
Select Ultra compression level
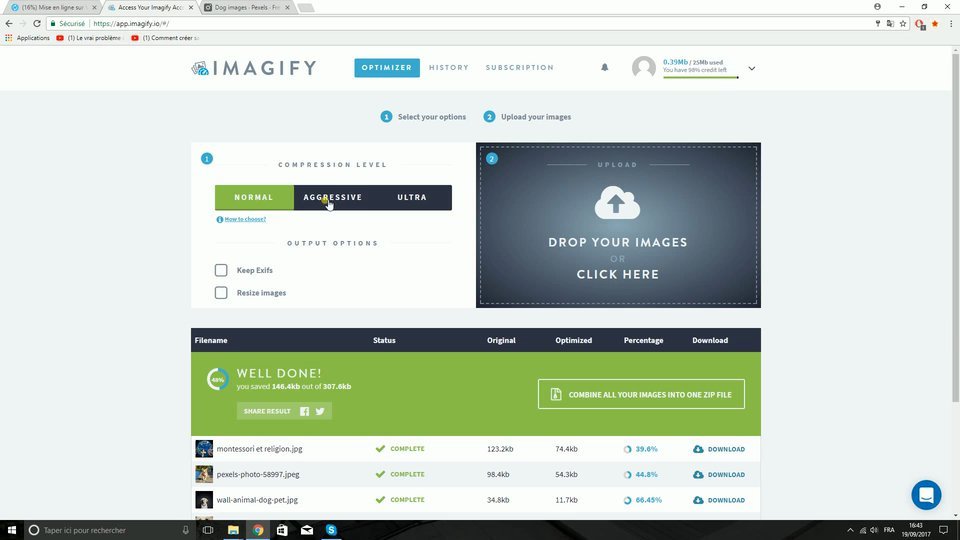[x=412, y=197]
